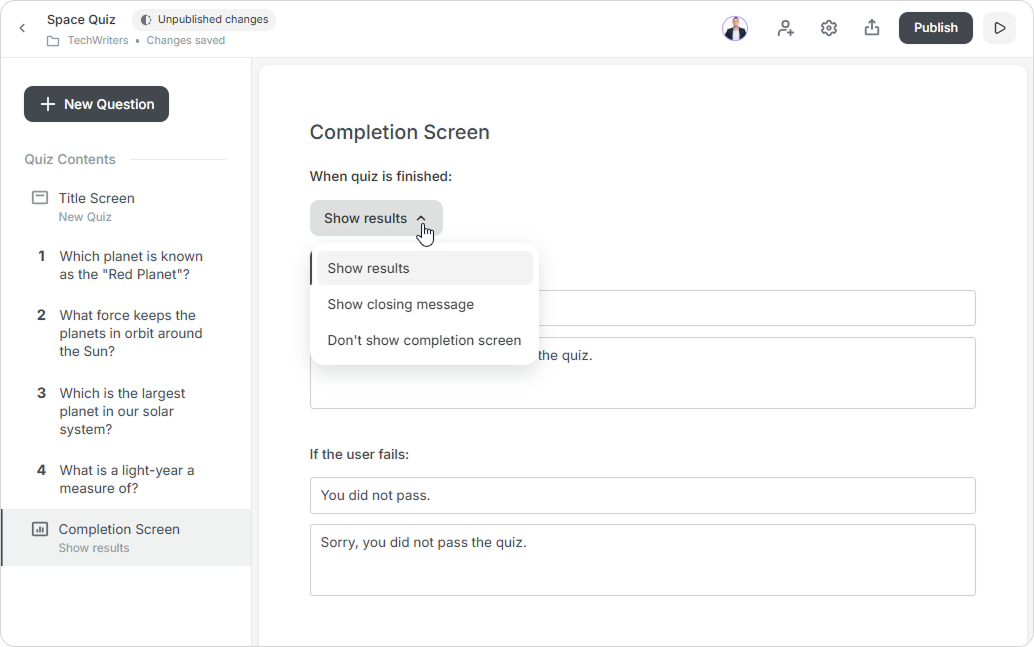
Task: Collapse the Show results dropdown
Action: [x=376, y=218]
